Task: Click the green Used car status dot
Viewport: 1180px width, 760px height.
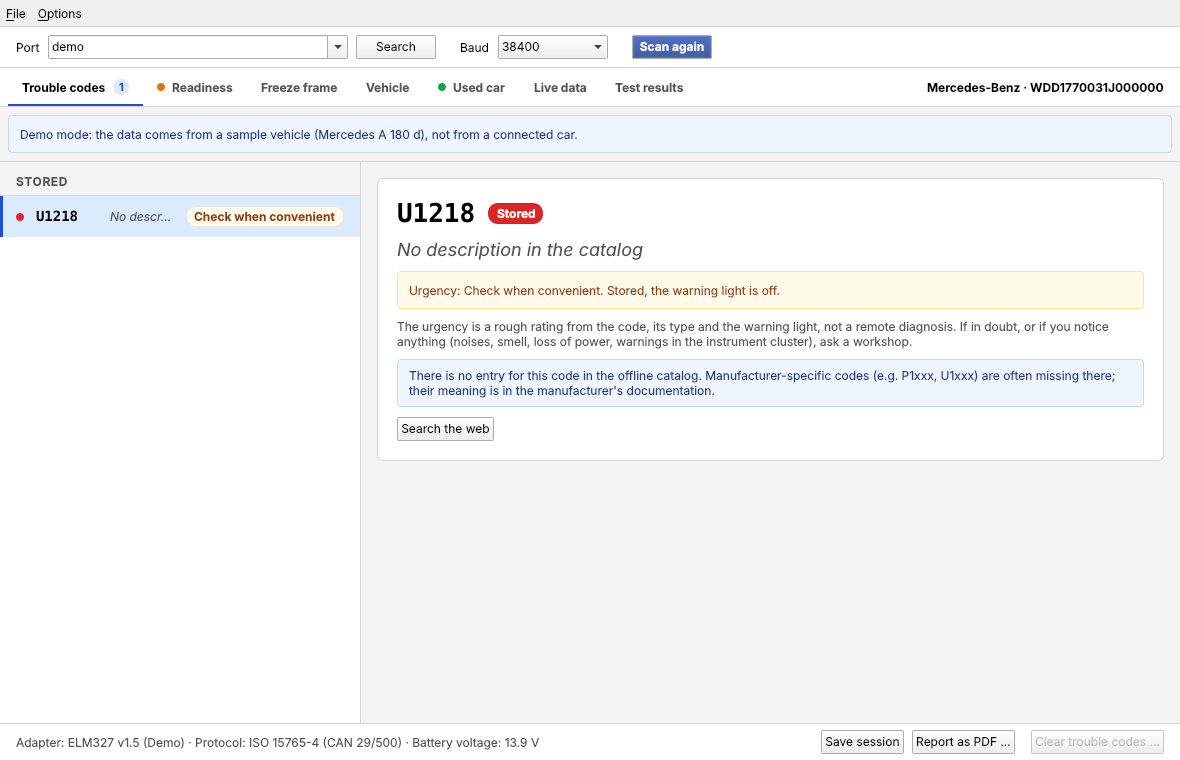Action: click(442, 87)
